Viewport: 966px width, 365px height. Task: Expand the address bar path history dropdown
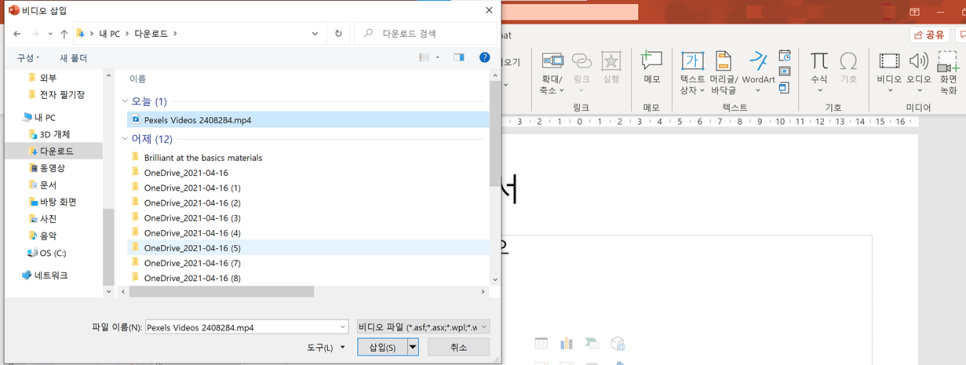click(x=315, y=34)
